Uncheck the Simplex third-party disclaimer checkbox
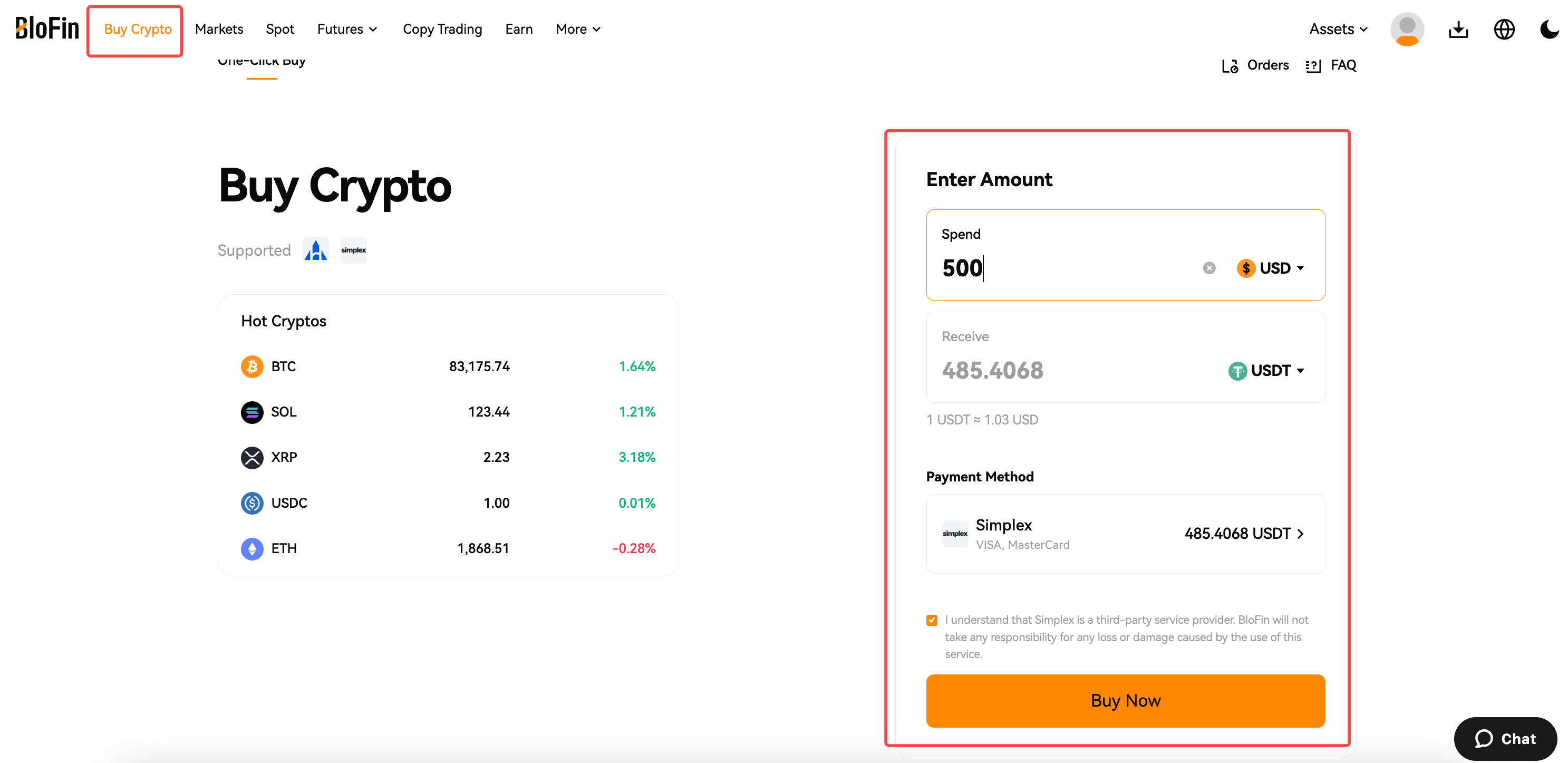 (x=932, y=620)
